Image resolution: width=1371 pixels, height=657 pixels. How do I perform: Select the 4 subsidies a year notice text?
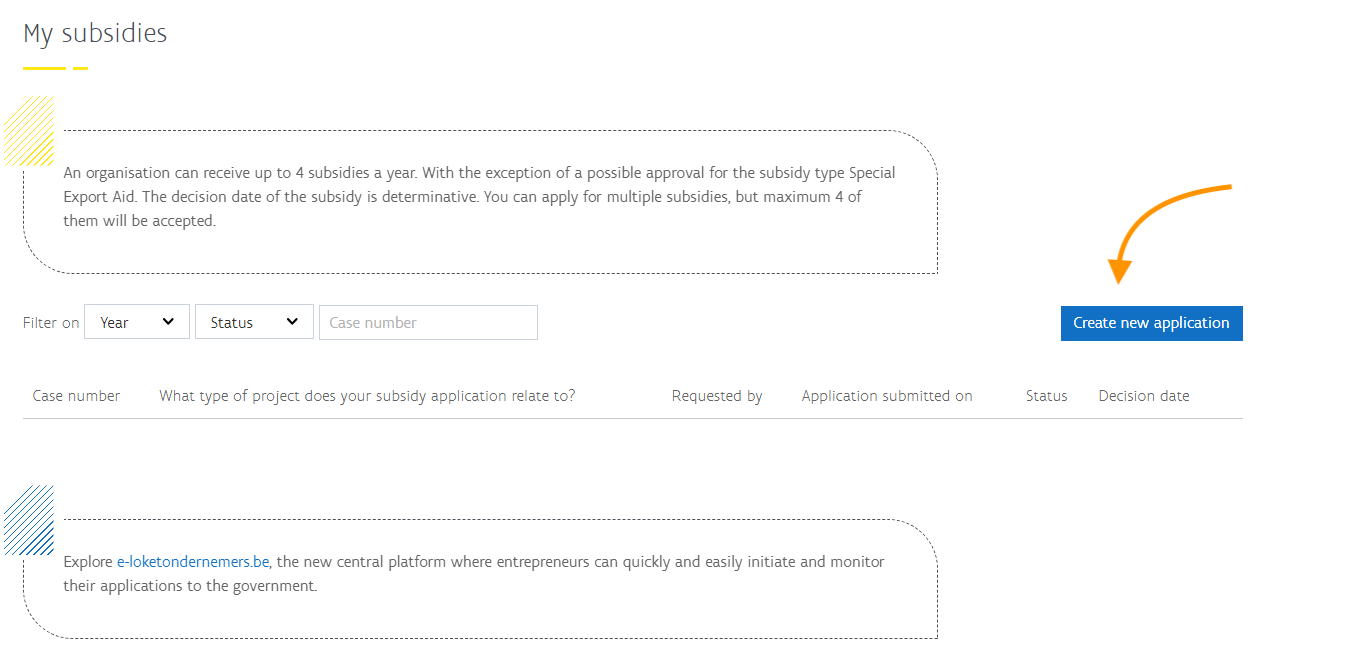tap(479, 197)
